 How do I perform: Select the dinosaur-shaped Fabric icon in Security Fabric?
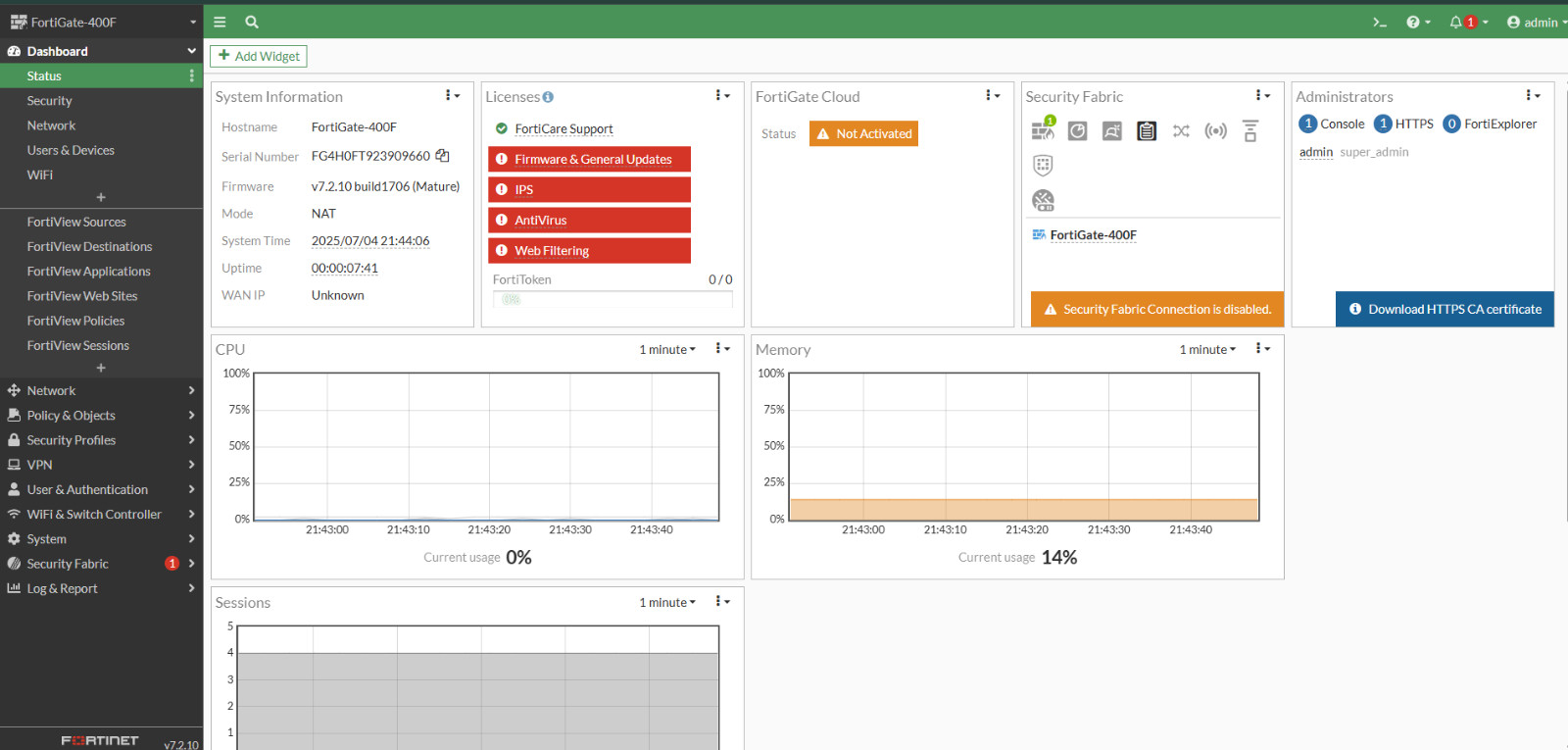[x=1112, y=130]
